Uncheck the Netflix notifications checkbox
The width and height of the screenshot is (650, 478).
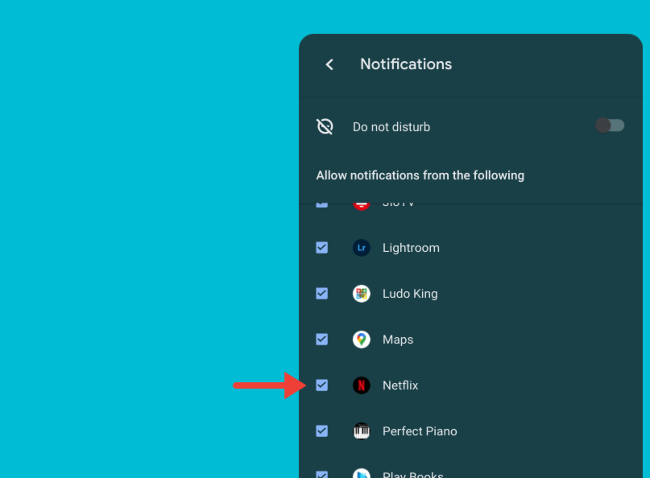(x=322, y=385)
